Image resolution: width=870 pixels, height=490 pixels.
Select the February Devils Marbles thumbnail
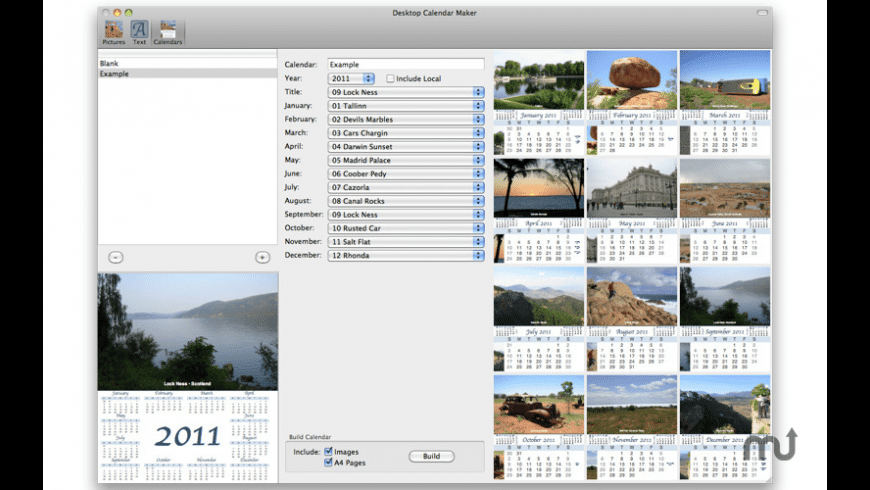[x=632, y=102]
